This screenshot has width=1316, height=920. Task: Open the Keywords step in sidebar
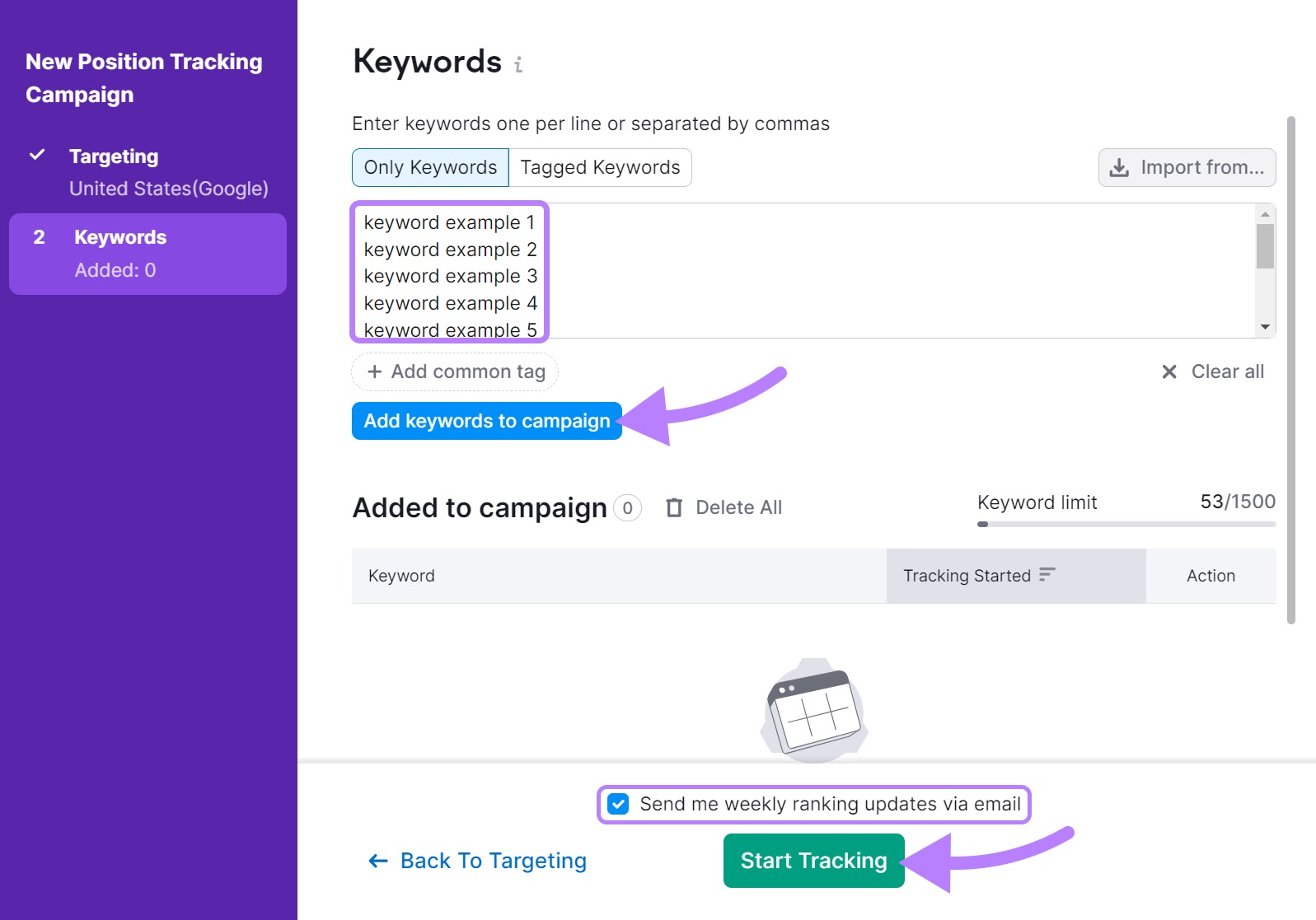click(148, 254)
